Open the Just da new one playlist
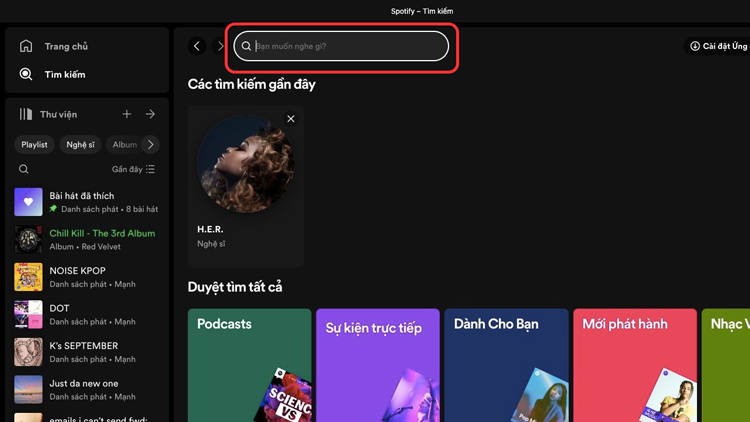This screenshot has height=422, width=750. pyautogui.click(x=87, y=389)
